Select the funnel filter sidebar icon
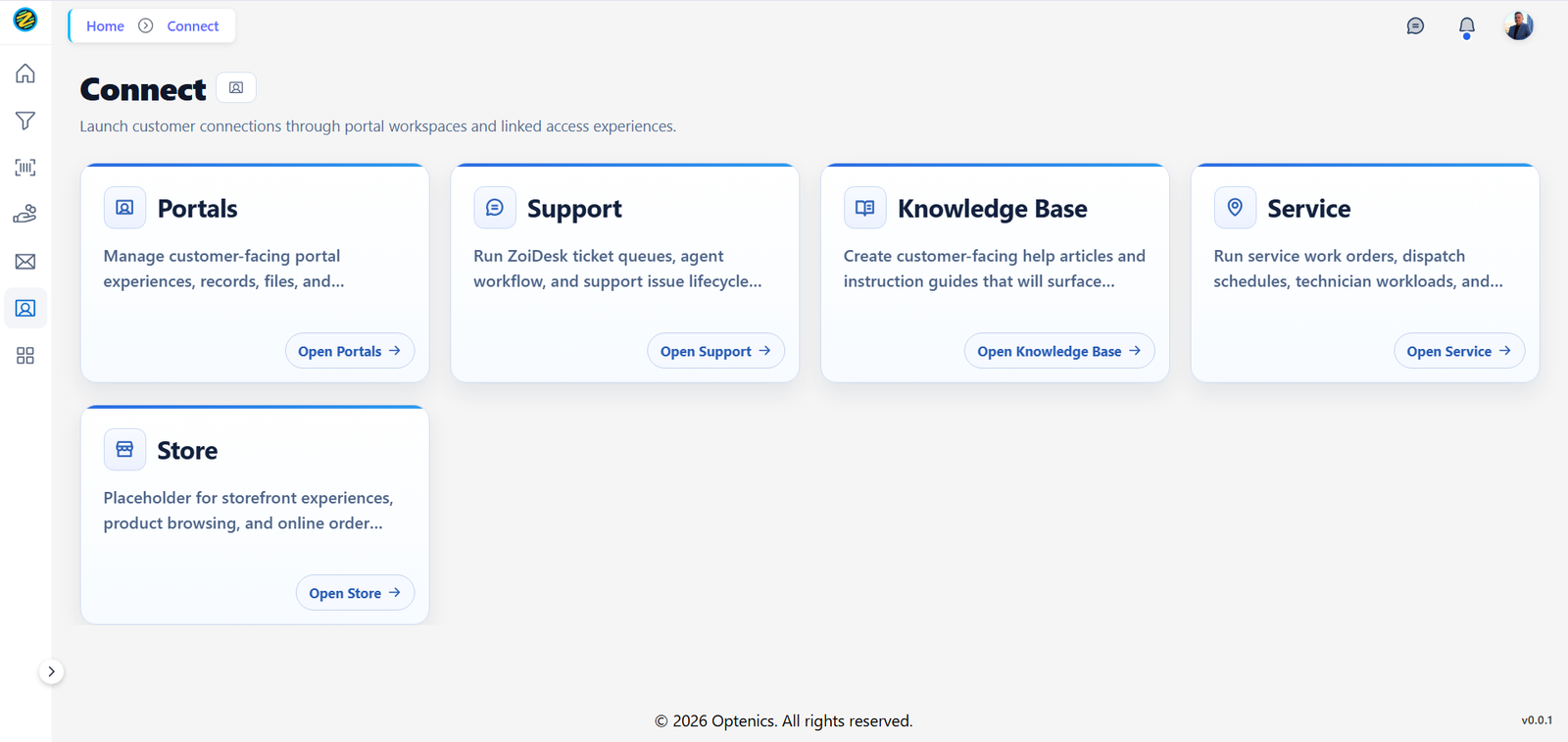The image size is (1568, 742). [25, 121]
